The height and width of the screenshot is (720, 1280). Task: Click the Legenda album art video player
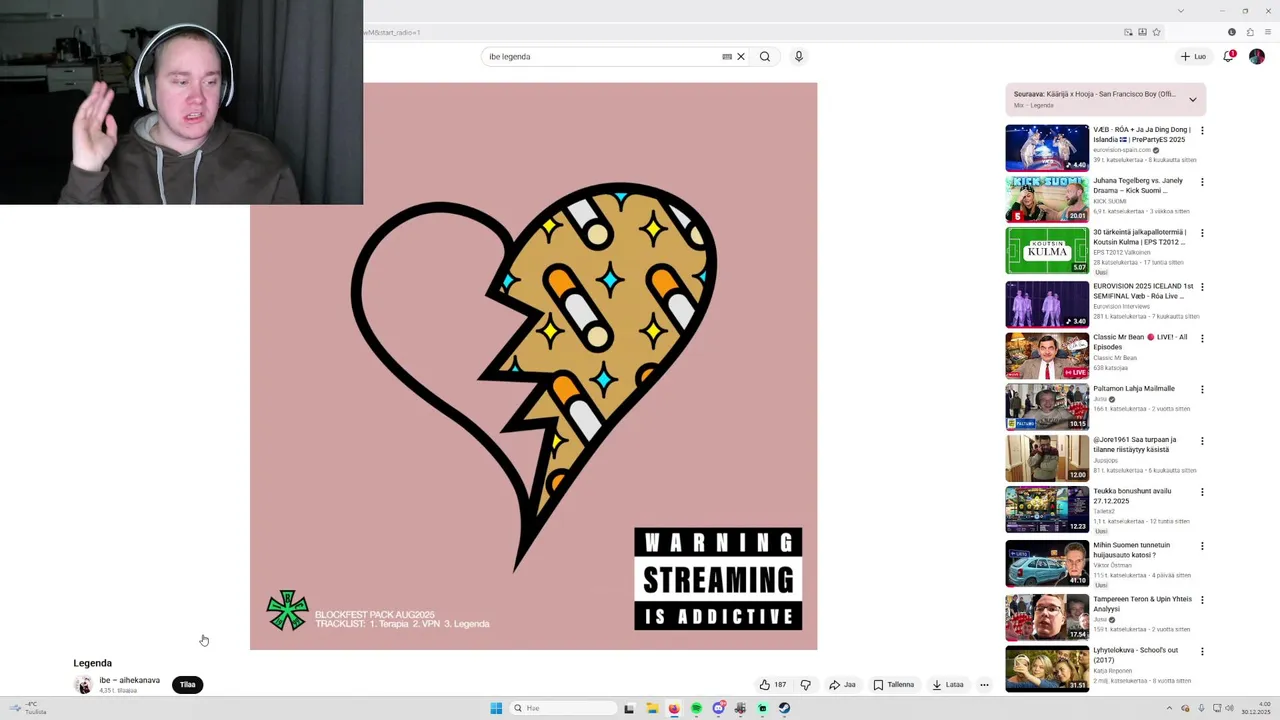(533, 366)
